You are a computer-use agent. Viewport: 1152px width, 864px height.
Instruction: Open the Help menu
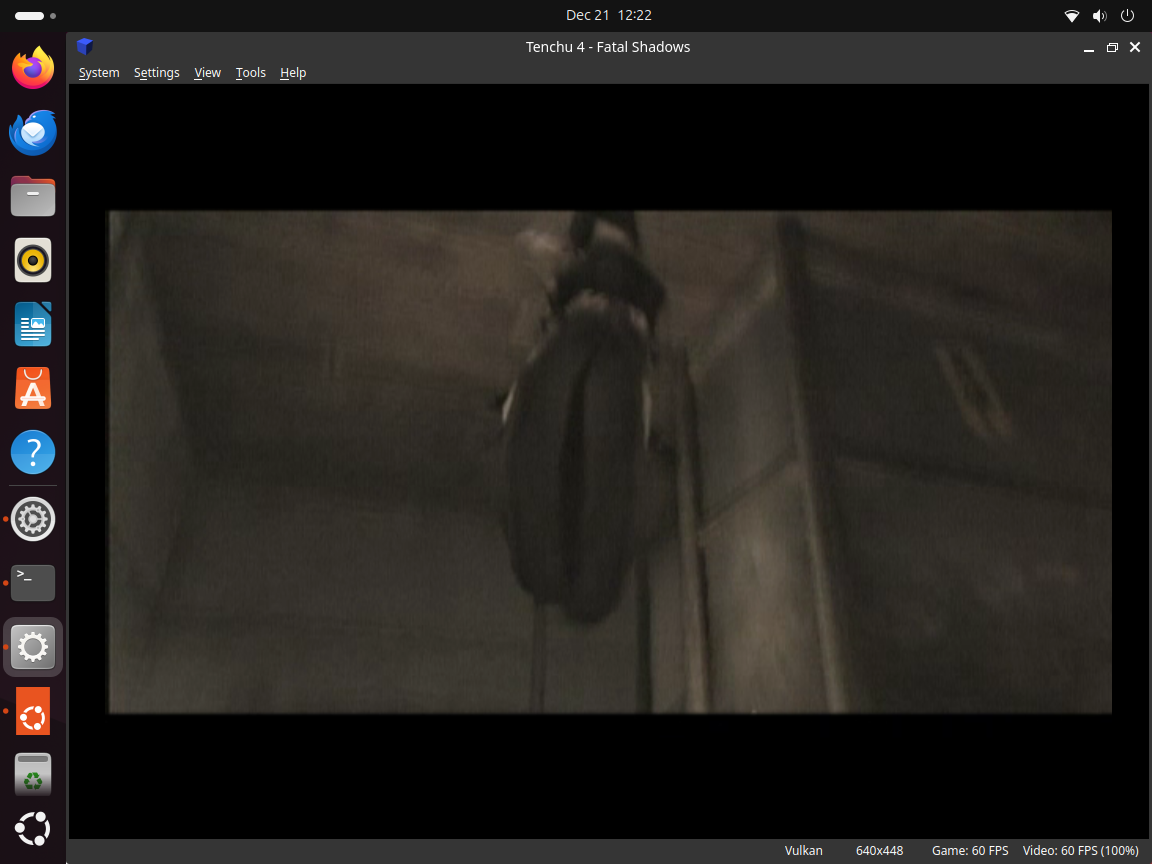click(293, 73)
